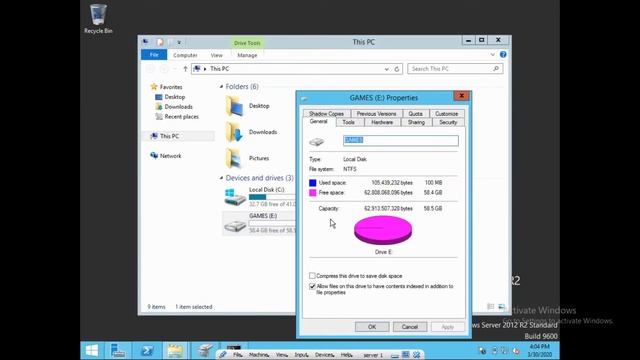Click the Explorer help question mark icon
The height and width of the screenshot is (360, 640).
(503, 55)
